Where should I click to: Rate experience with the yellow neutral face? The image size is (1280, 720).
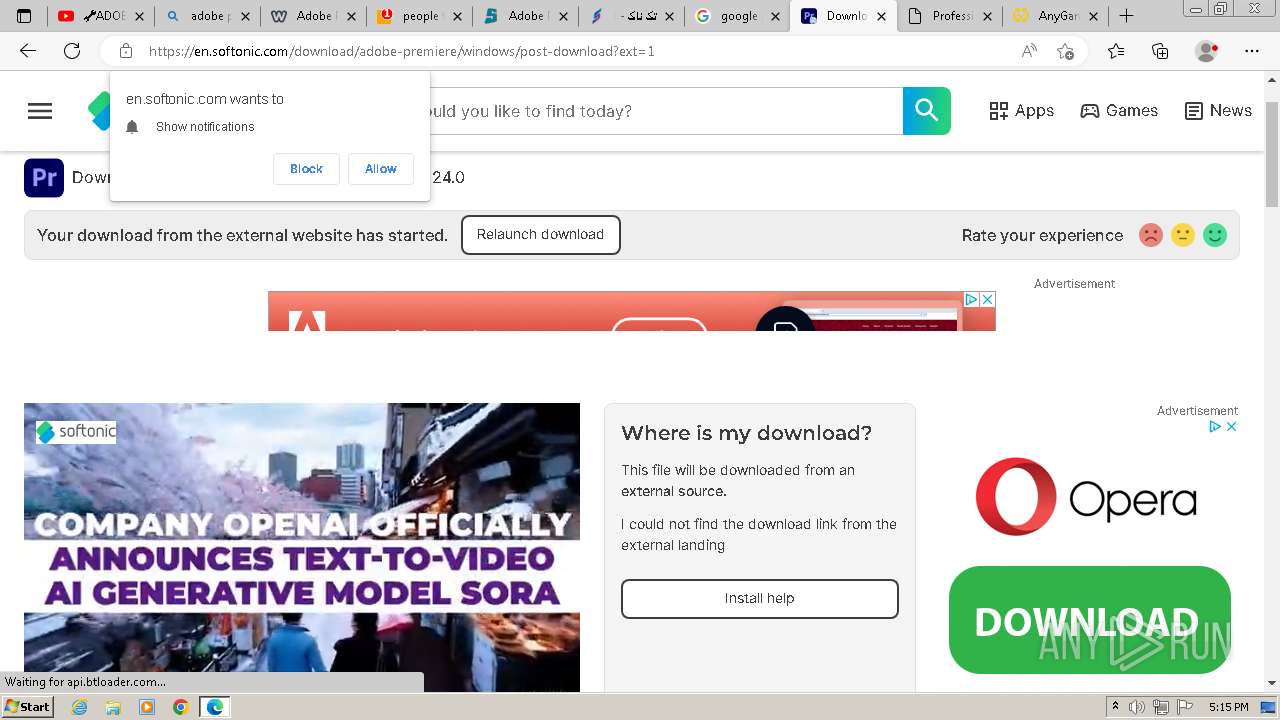tap(1183, 235)
